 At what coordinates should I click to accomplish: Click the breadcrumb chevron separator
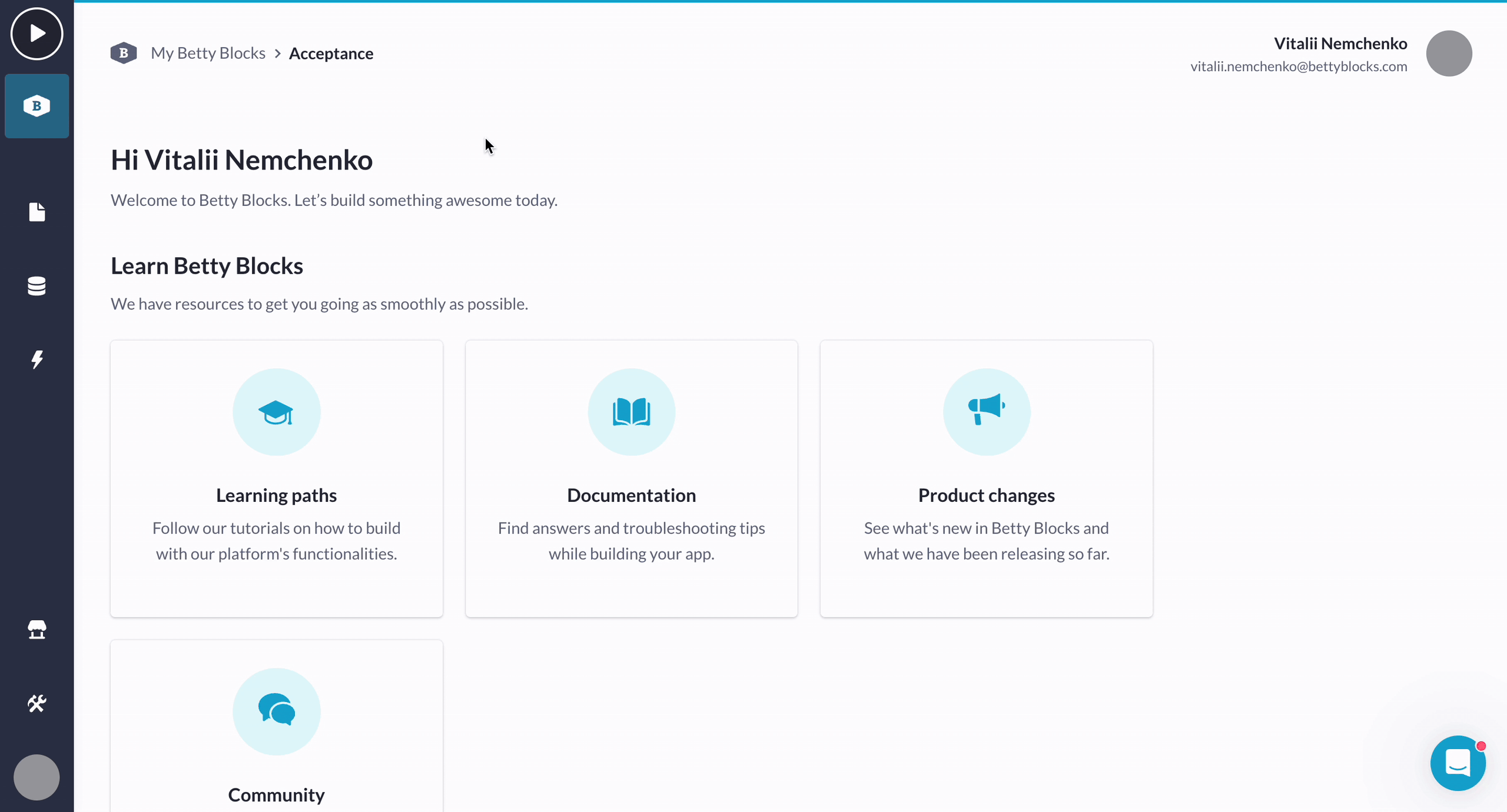point(277,54)
